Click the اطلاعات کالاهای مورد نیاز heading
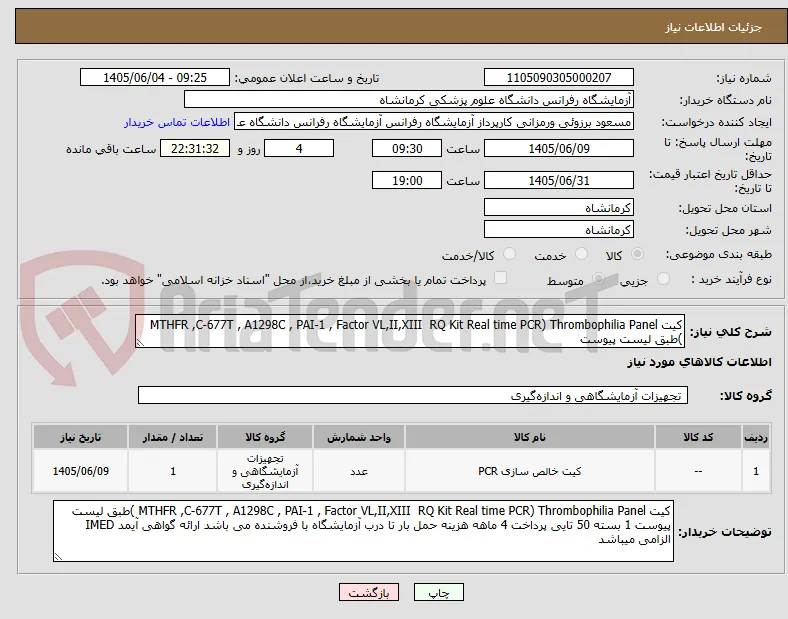The image size is (788, 619). (x=699, y=362)
